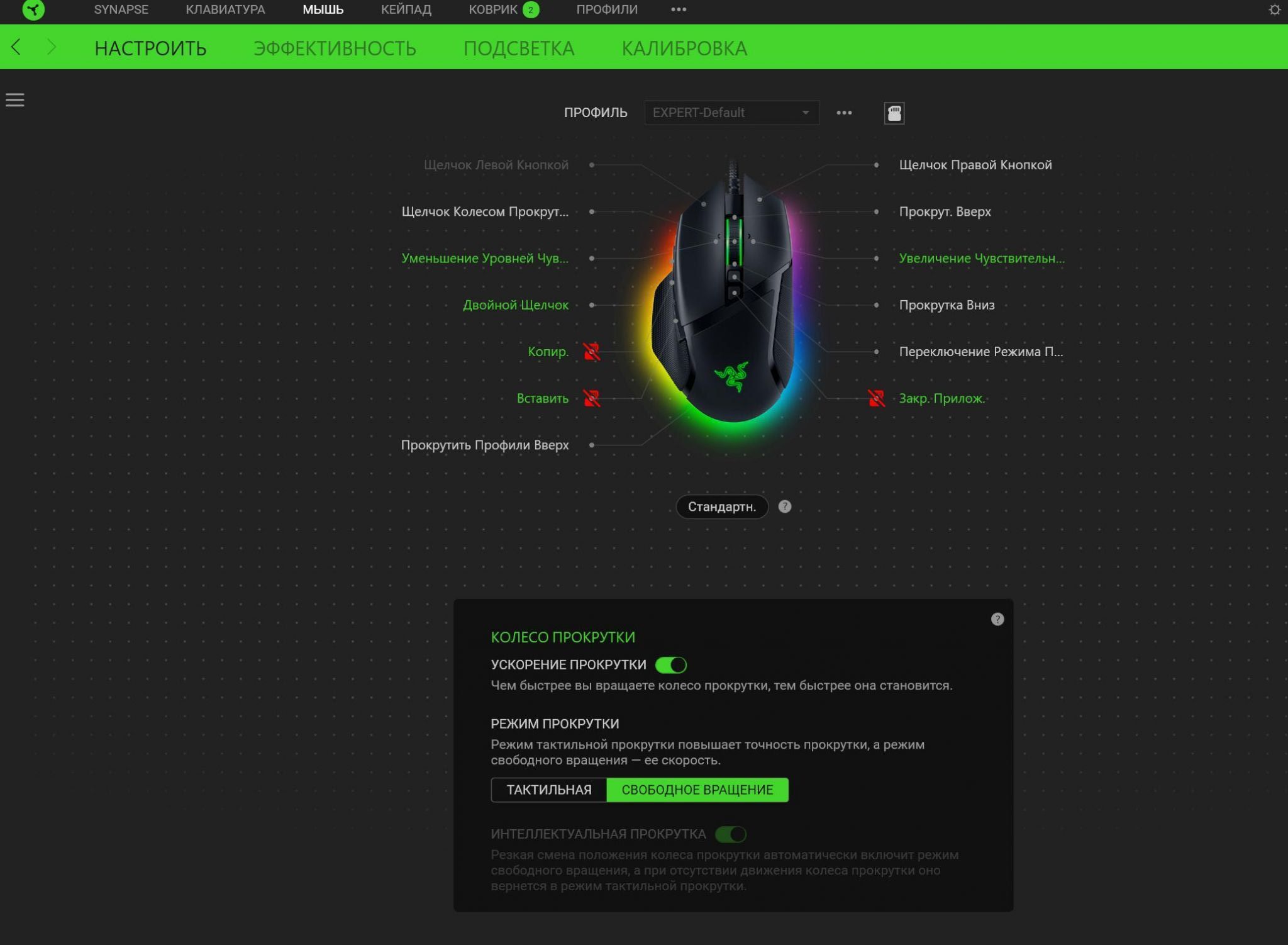Viewport: 1288px width, 945px height.
Task: Click the red icon beside Копир.
Action: tap(591, 352)
